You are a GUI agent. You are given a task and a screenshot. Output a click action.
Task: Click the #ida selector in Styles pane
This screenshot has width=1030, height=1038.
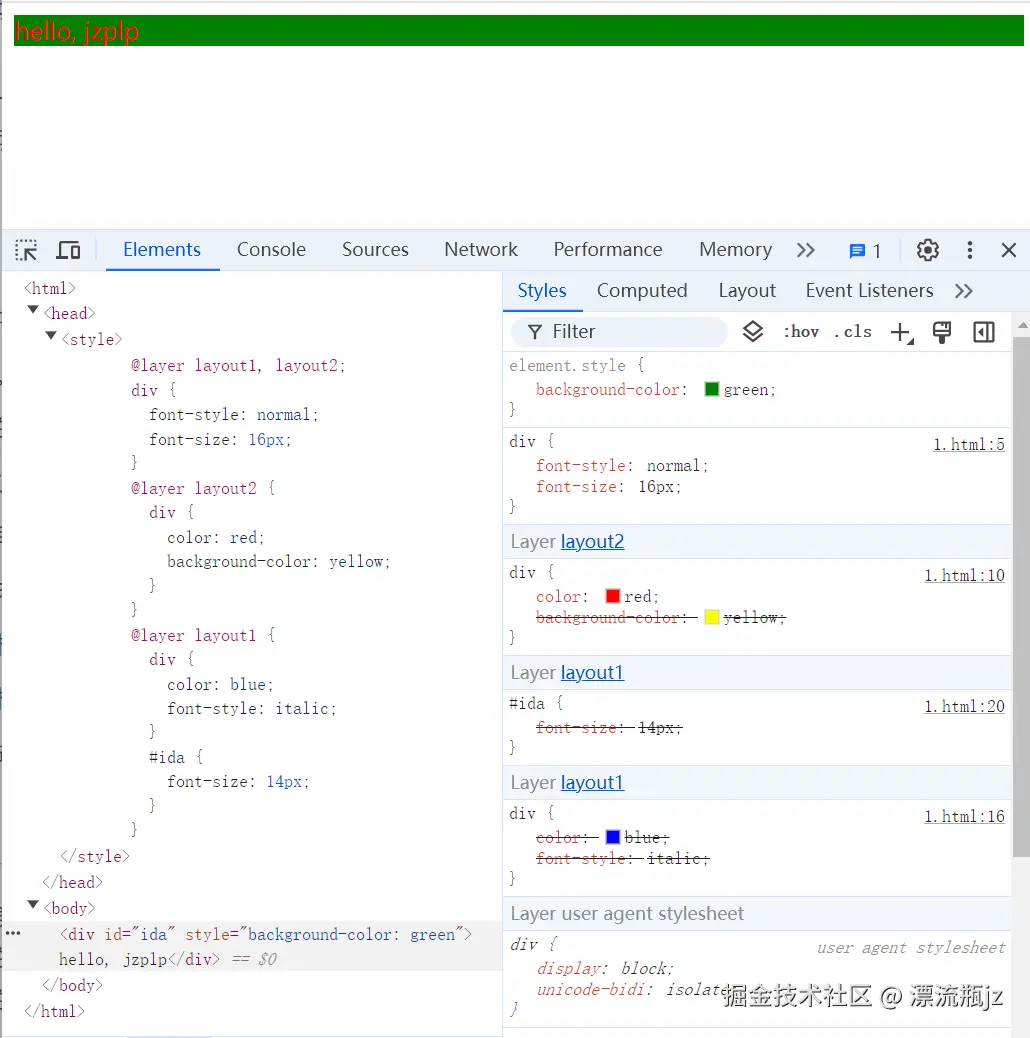tap(527, 703)
